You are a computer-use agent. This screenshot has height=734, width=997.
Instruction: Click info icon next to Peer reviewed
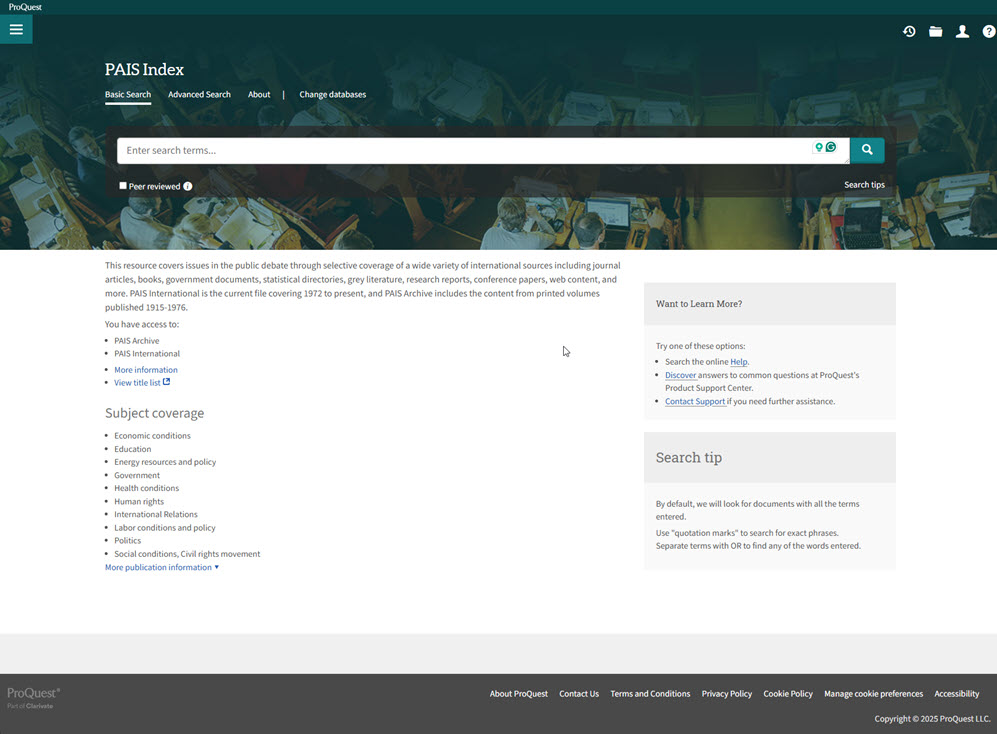click(188, 186)
